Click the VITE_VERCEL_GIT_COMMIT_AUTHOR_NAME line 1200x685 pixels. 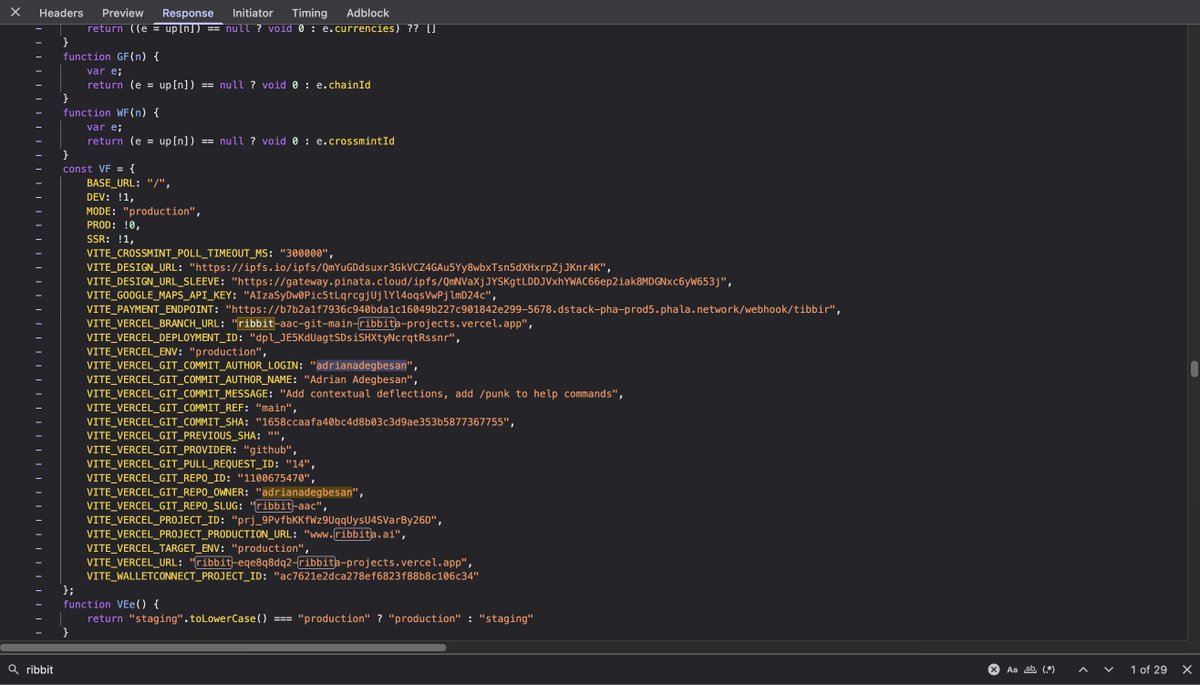[252, 379]
